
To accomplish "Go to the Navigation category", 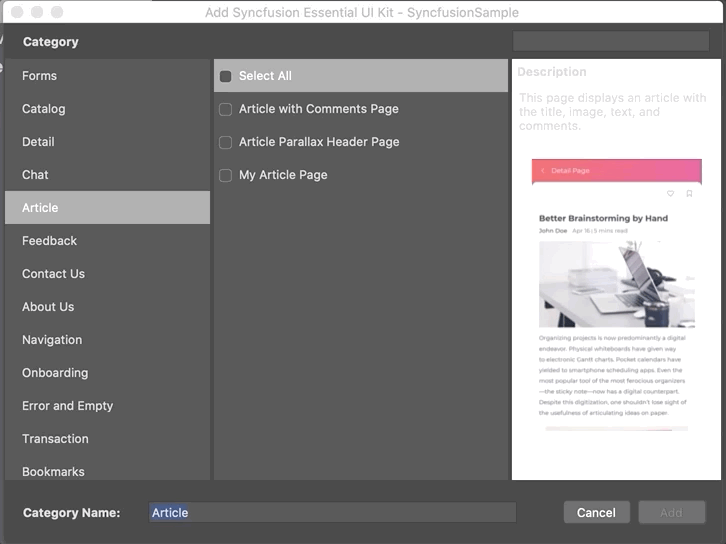I will pos(52,340).
